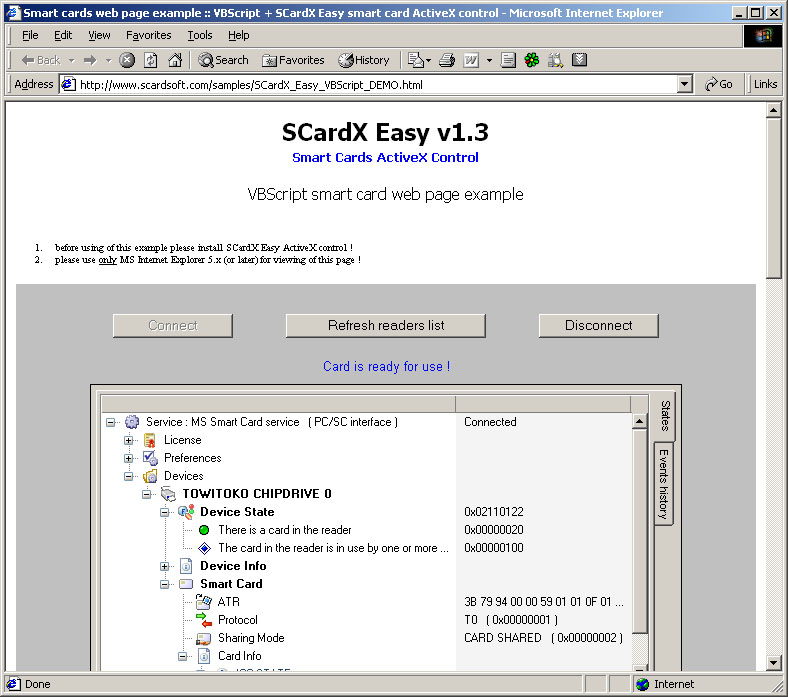Open the Mail button dropdown arrow

428,61
